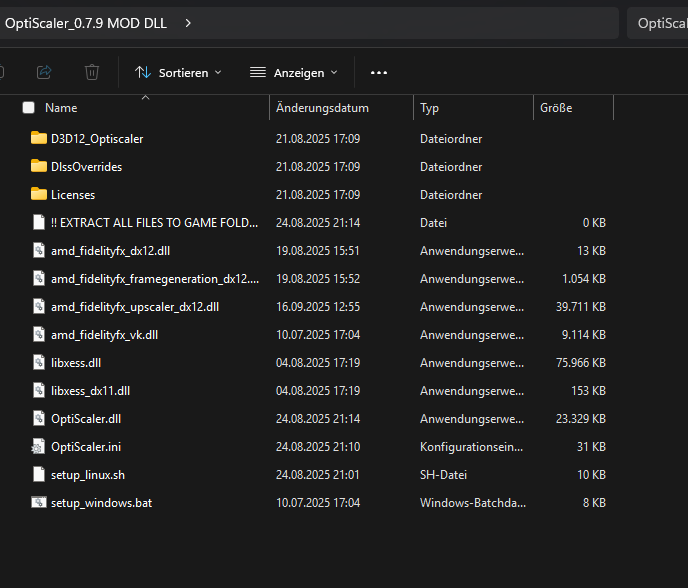Click the 24.08.2025 21:10 date cell
Screen dimensions: 688x588
[x=318, y=447]
